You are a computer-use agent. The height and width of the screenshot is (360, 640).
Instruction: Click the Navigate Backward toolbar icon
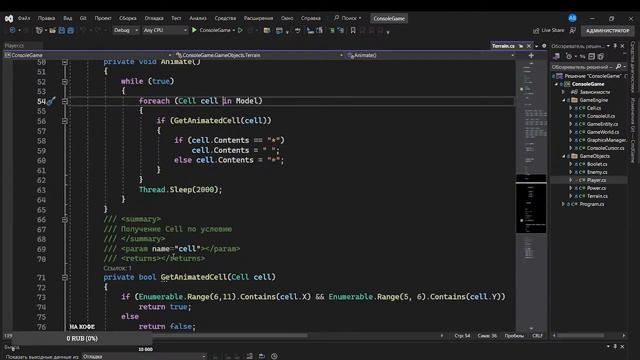point(12,30)
